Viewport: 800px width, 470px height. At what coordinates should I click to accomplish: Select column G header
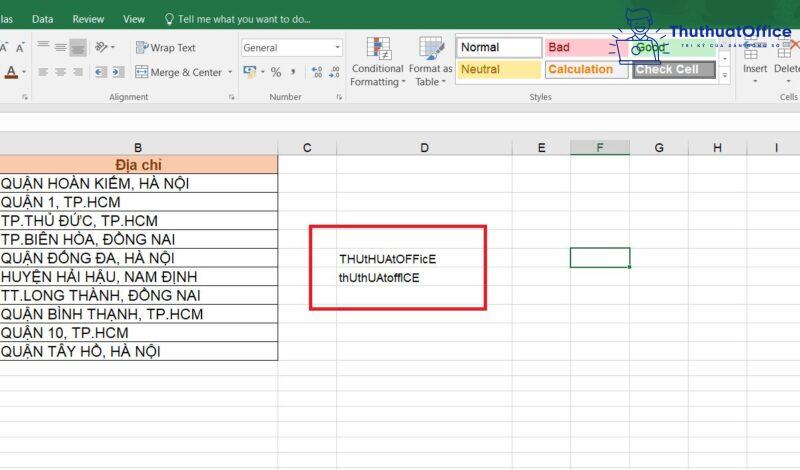tap(659, 147)
